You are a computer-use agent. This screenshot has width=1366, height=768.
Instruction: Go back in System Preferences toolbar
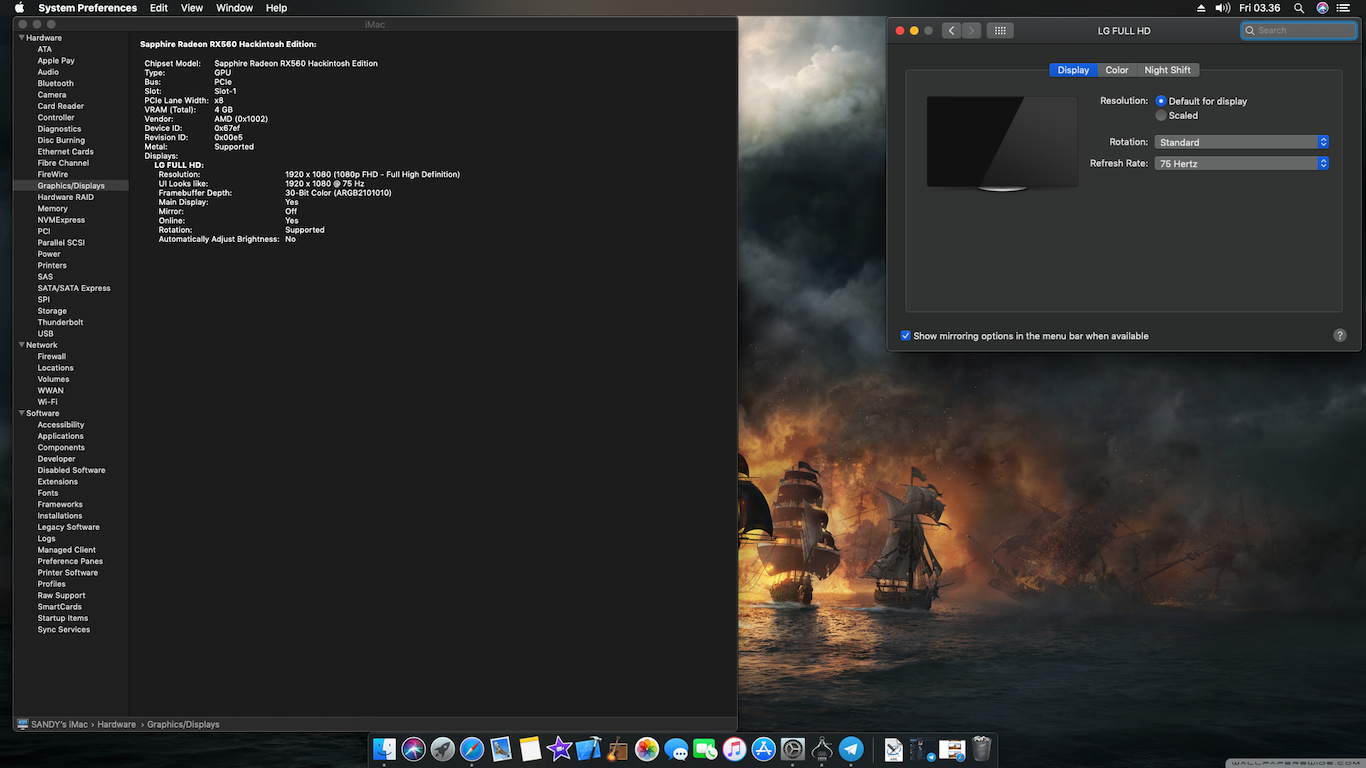tap(952, 30)
